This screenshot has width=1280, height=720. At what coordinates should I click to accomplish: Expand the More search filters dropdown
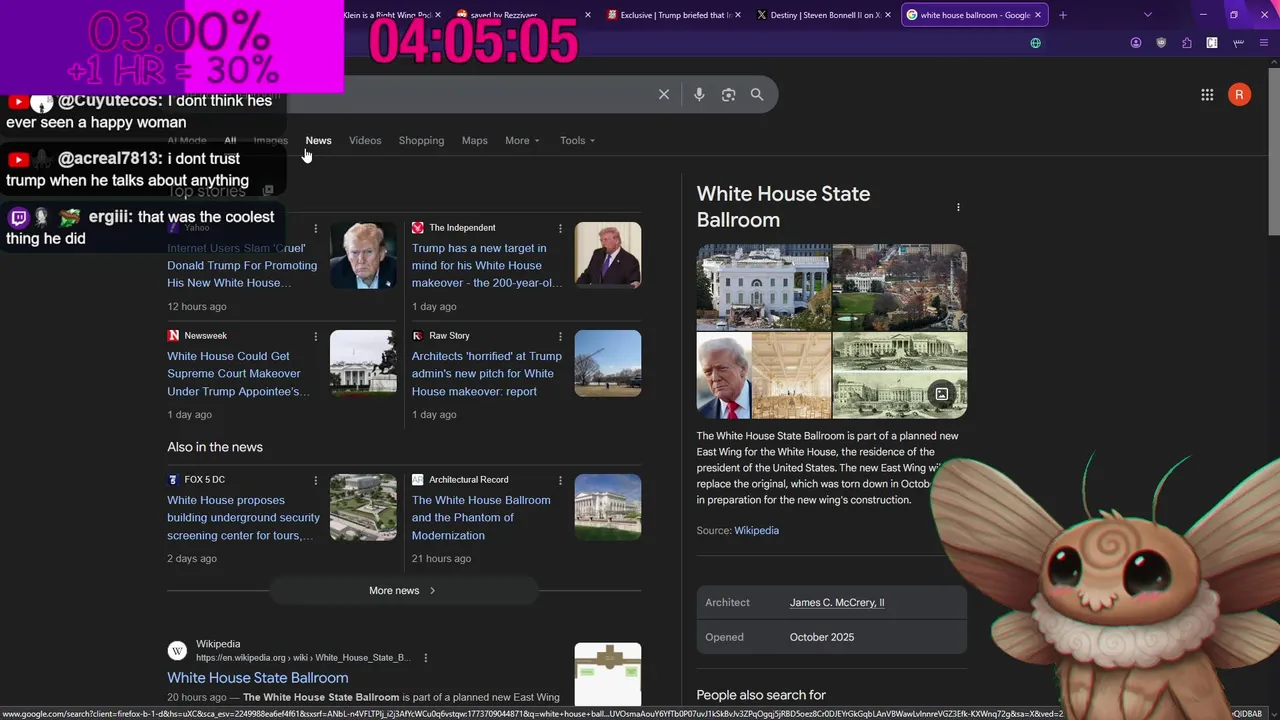coord(522,141)
